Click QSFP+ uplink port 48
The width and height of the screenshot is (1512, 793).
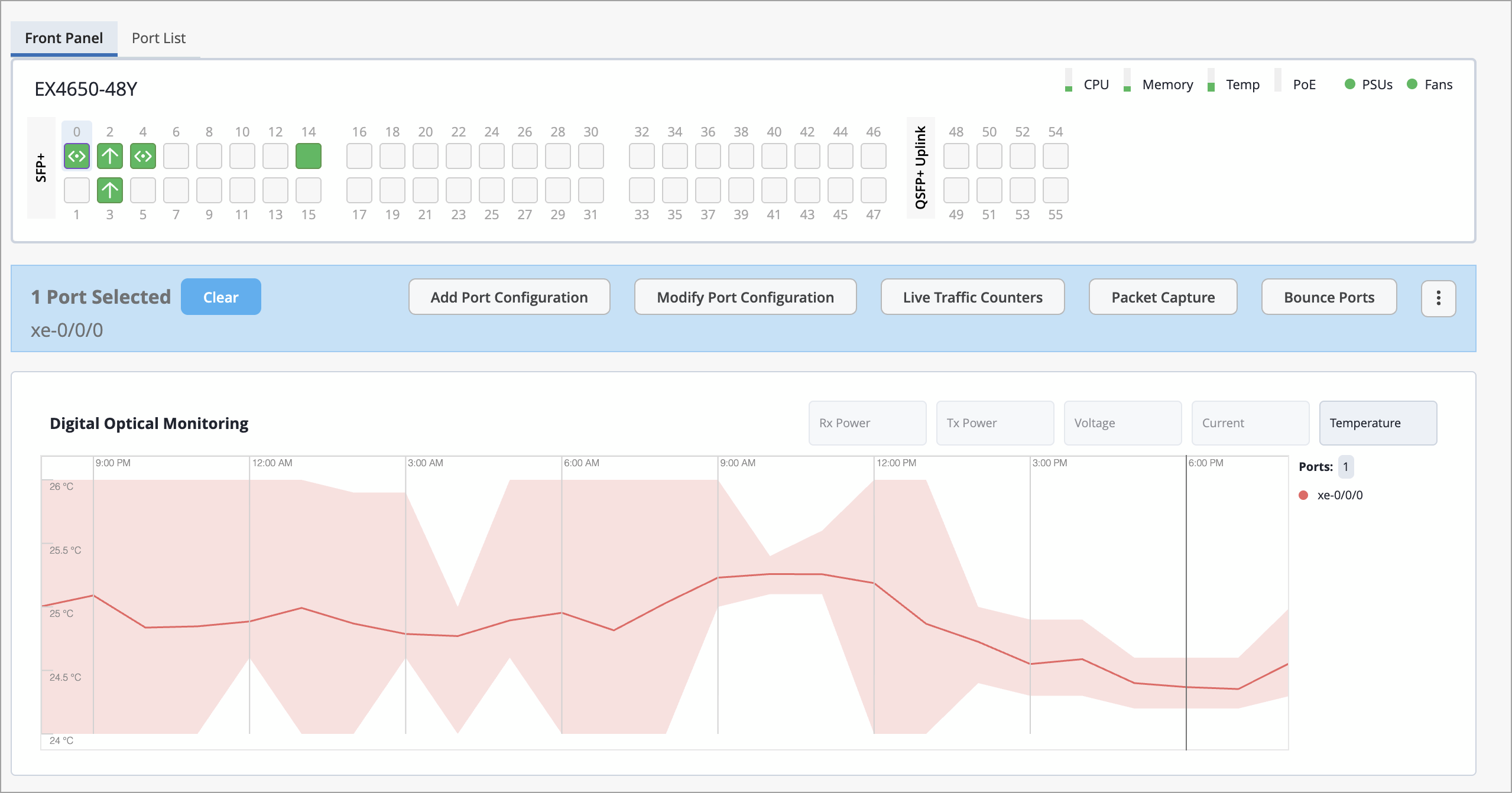(x=956, y=156)
